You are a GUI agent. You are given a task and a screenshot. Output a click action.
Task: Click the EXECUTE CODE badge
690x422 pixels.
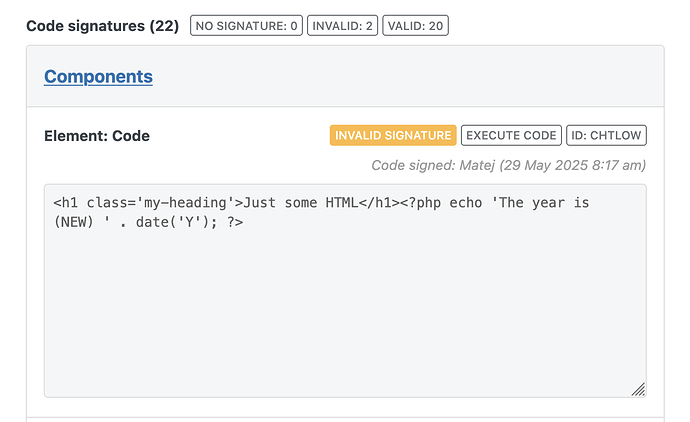pyautogui.click(x=511, y=135)
